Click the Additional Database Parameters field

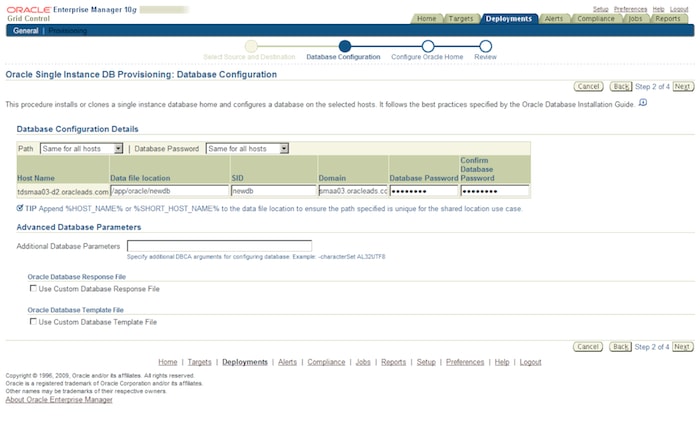tap(219, 246)
